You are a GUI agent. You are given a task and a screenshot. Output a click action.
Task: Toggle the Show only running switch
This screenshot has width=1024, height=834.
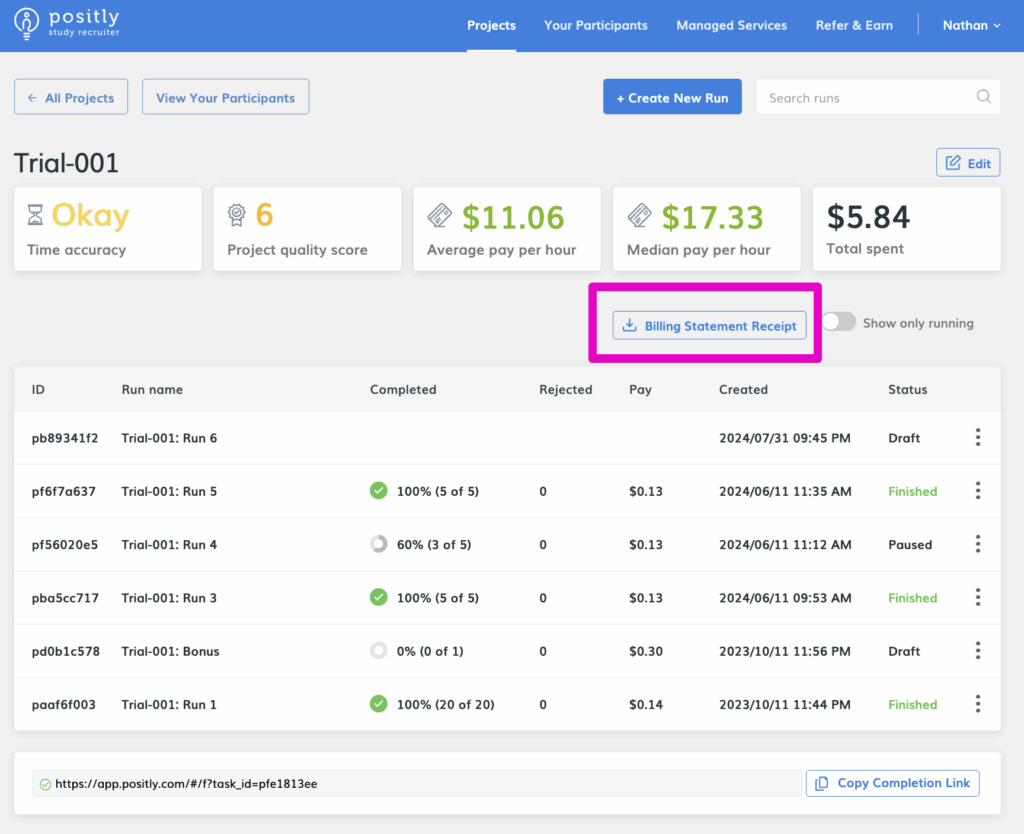click(x=839, y=322)
